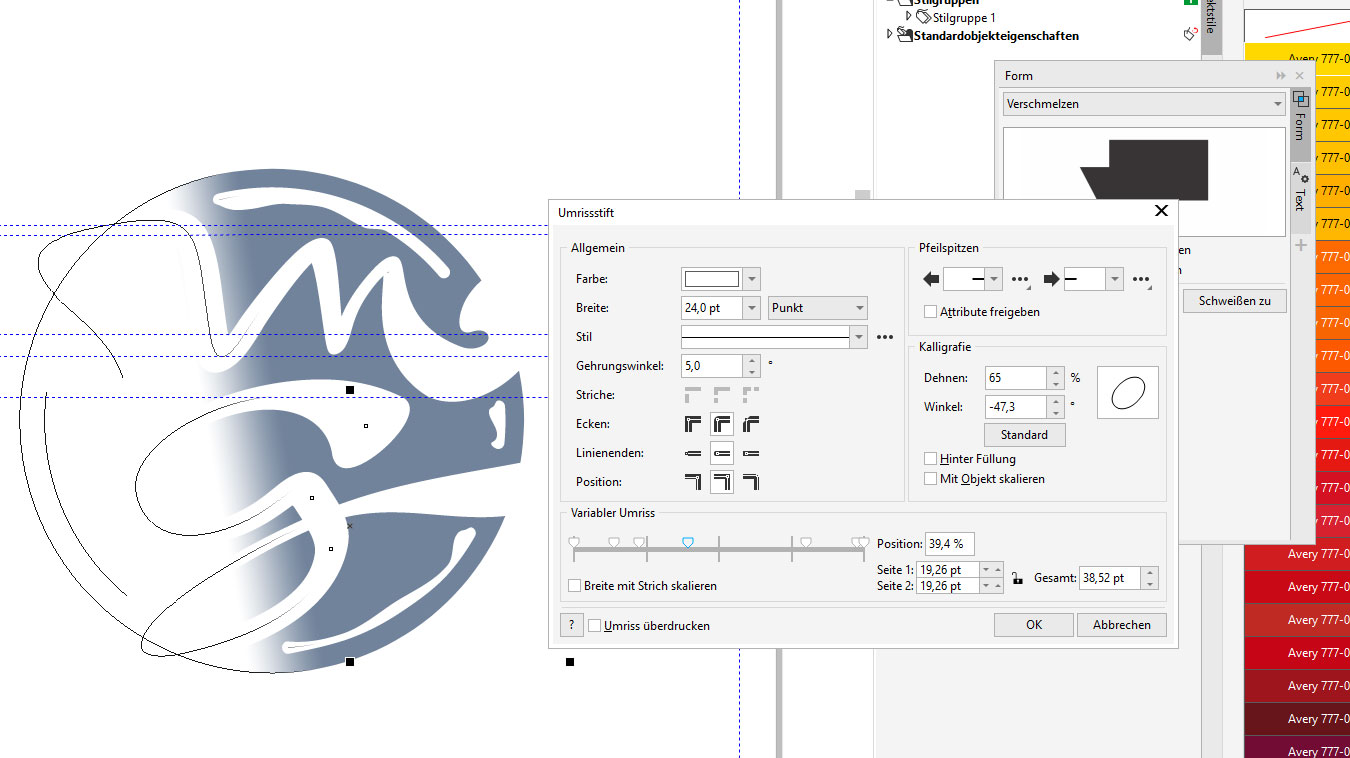Screen dimensions: 1350x758
Task: Collapse the Form docker with double-arrow icon
Action: (x=1281, y=76)
